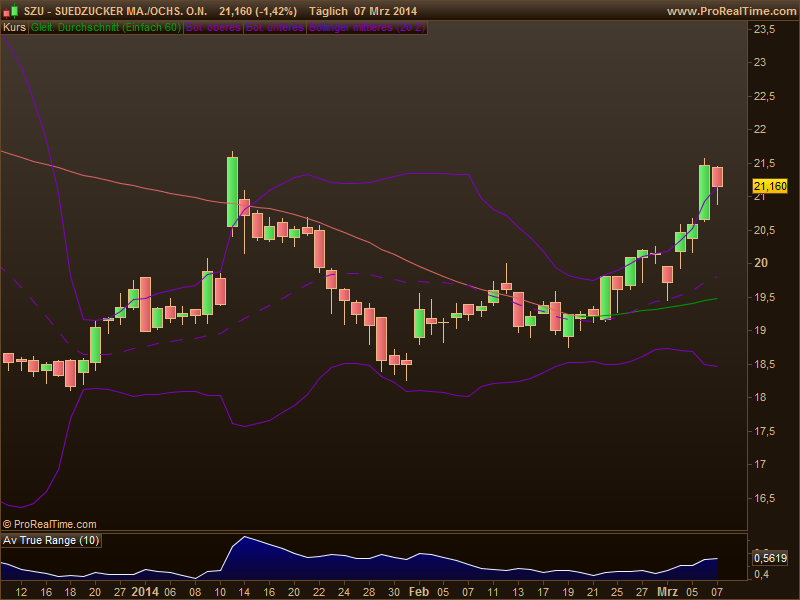
Task: Select the Bollinger mittleres indicator label
Action: [x=367, y=28]
